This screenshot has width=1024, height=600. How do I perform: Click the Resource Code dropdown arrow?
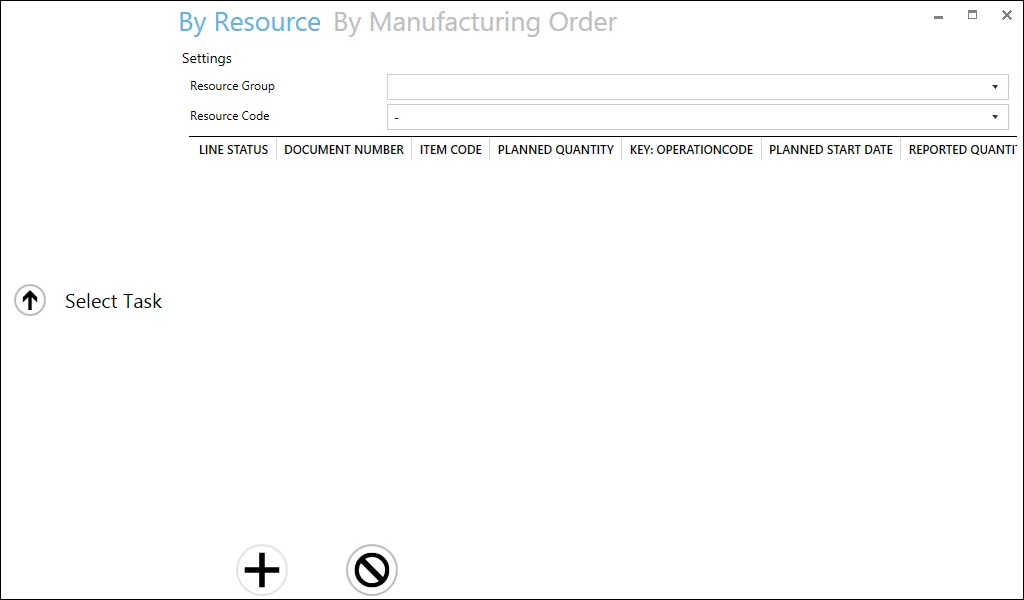tap(995, 117)
